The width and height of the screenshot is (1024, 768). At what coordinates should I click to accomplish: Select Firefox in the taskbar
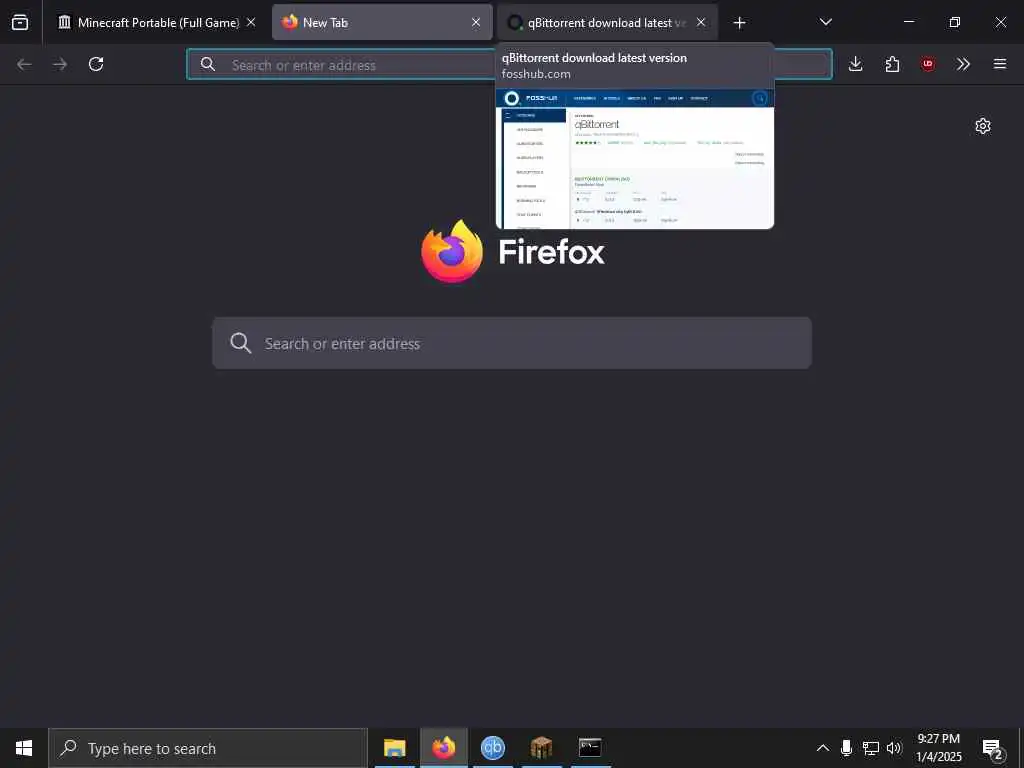[x=443, y=748]
